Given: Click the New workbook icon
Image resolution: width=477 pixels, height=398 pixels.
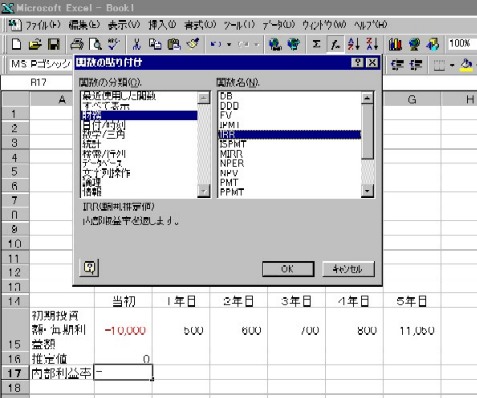Looking at the screenshot, I should coord(16,44).
